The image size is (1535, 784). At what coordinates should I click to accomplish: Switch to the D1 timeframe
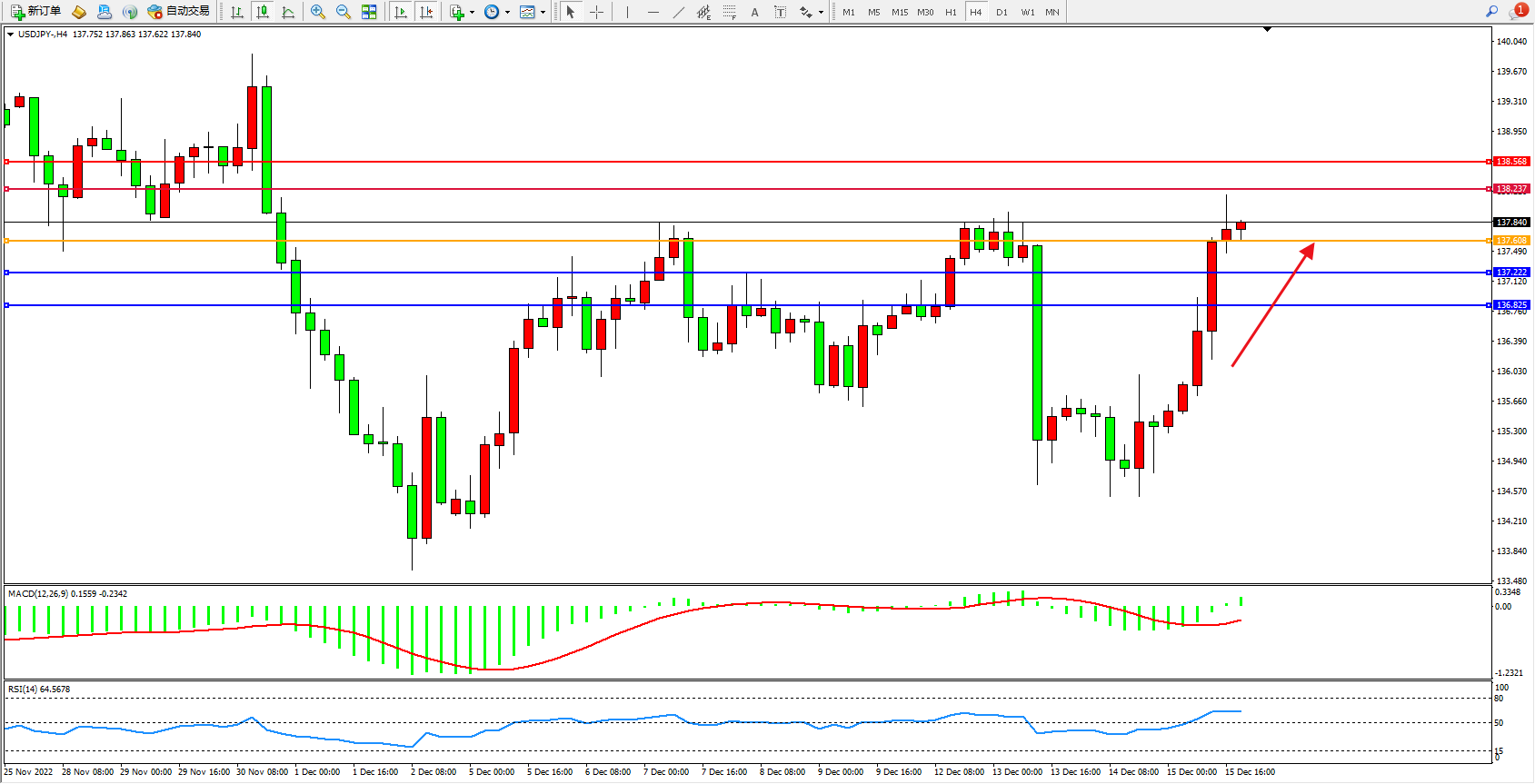[x=1002, y=12]
